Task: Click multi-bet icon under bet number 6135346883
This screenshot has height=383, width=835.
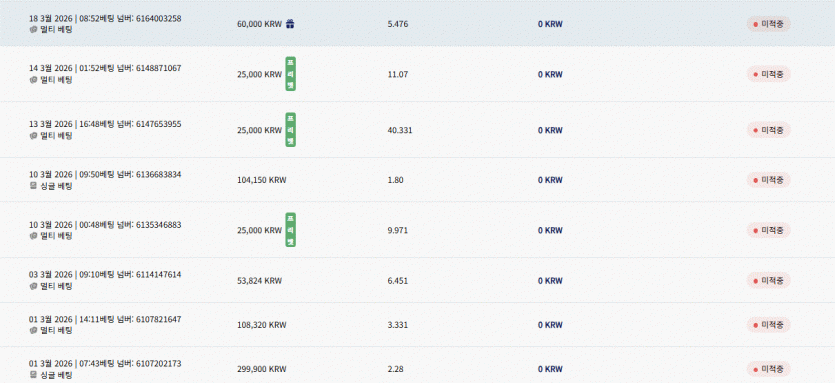Action: (x=33, y=236)
